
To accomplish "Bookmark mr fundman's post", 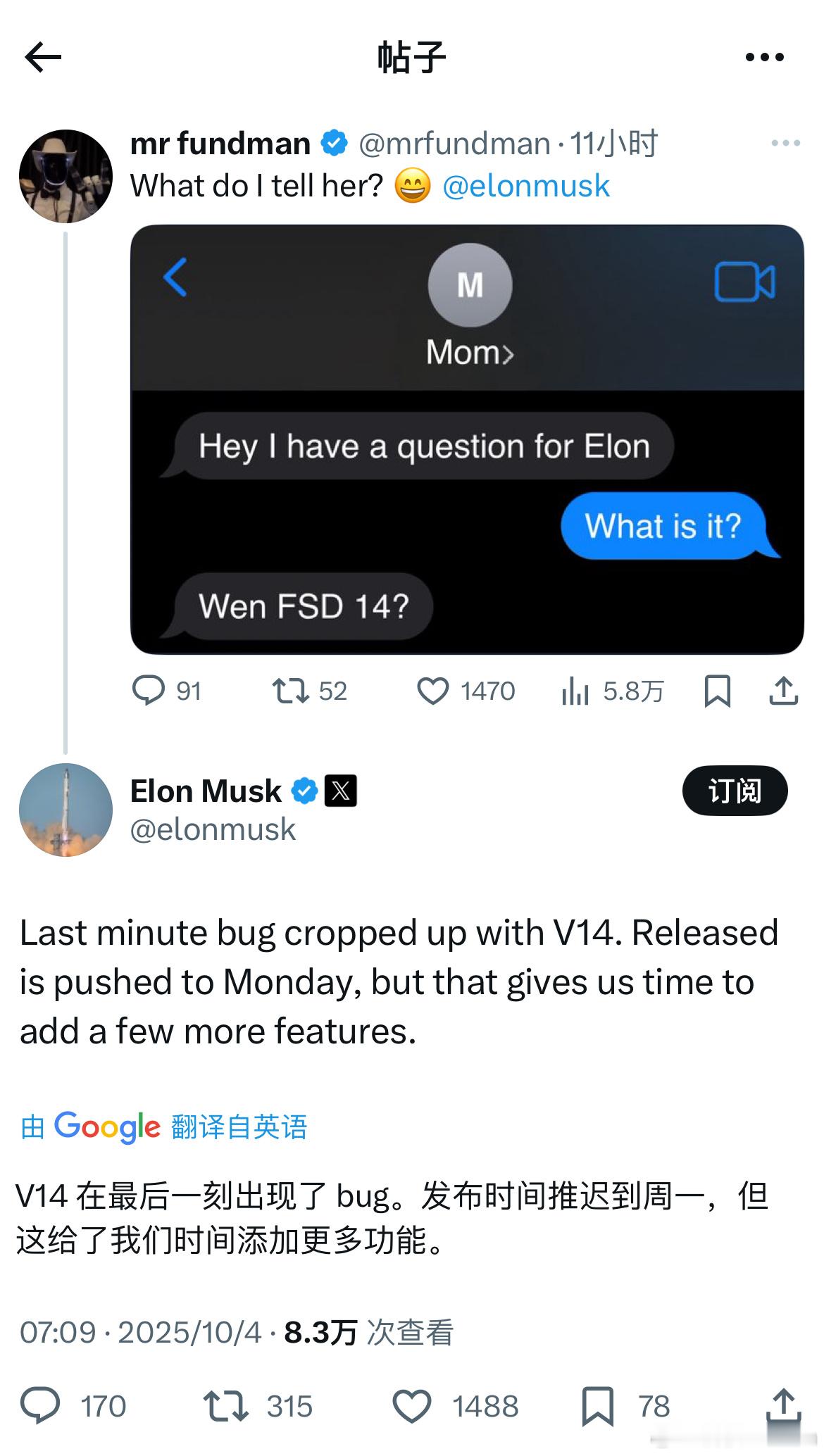I will (717, 691).
